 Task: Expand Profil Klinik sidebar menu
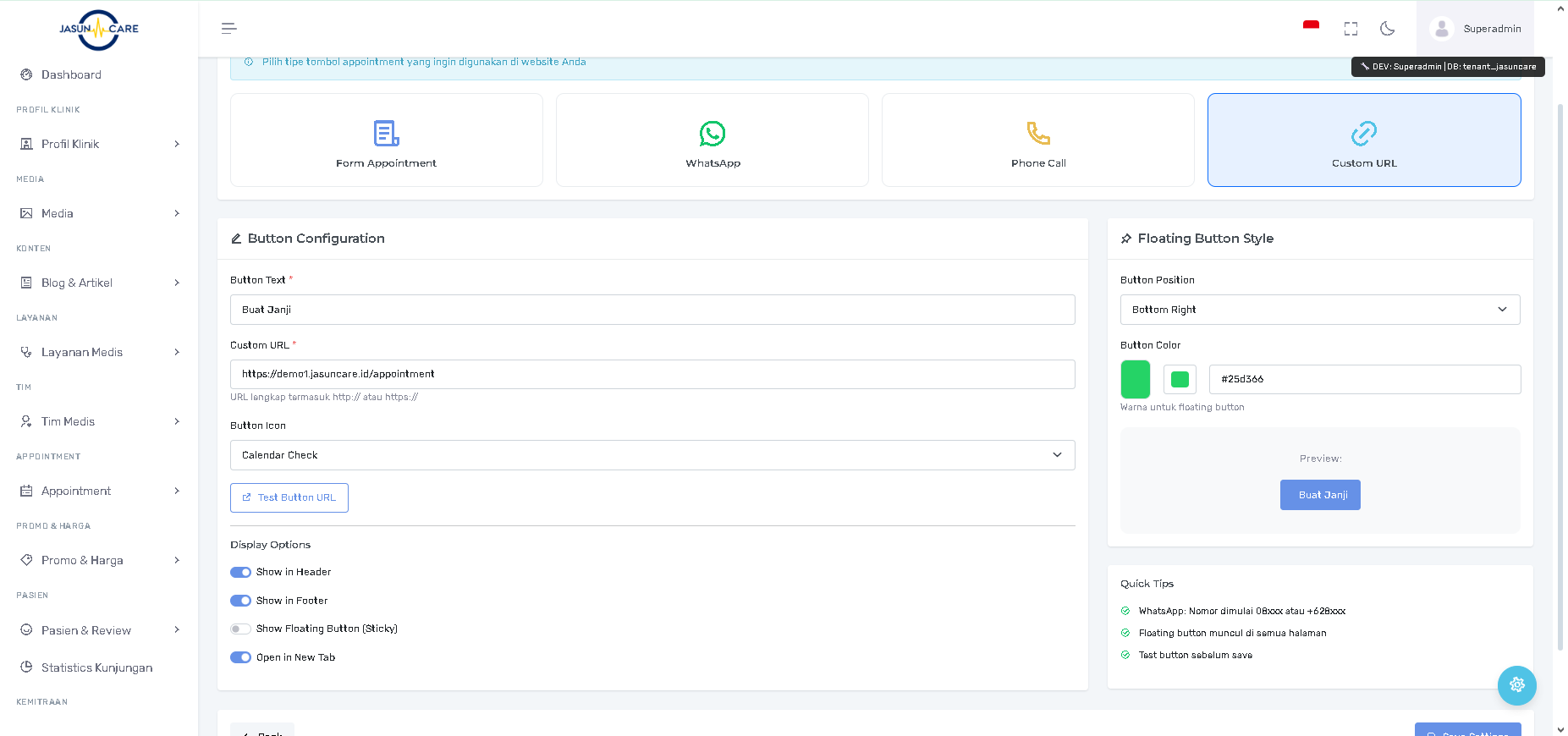coord(99,144)
